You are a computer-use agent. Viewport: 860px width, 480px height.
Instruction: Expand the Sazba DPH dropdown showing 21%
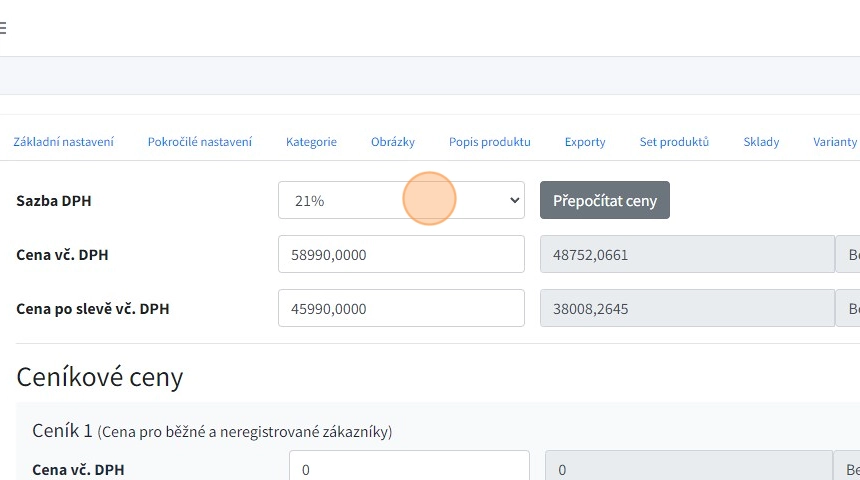pyautogui.click(x=401, y=200)
